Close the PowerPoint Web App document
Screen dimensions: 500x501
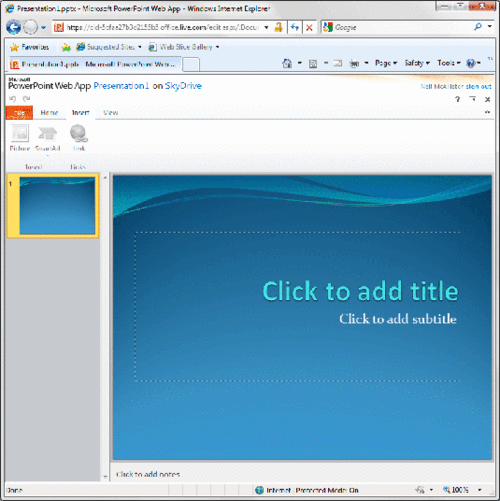[487, 99]
